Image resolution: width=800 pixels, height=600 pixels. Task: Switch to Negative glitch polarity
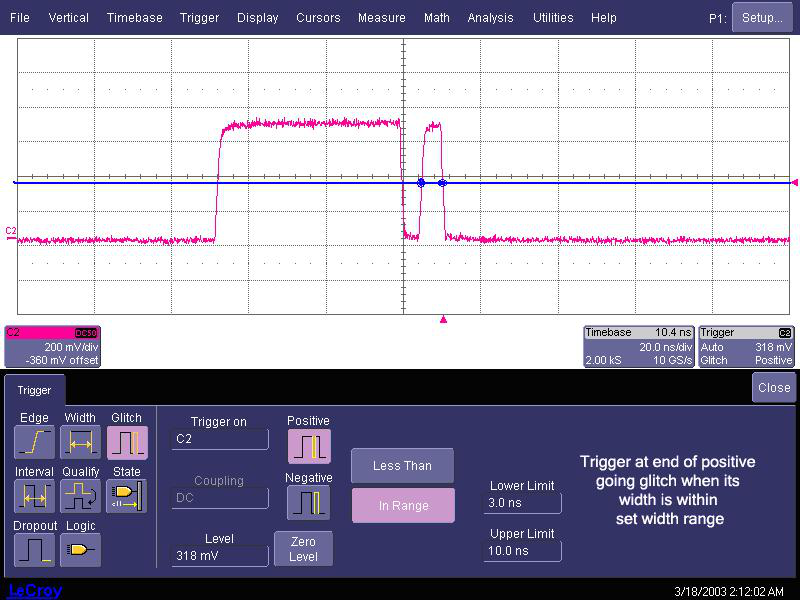308,503
